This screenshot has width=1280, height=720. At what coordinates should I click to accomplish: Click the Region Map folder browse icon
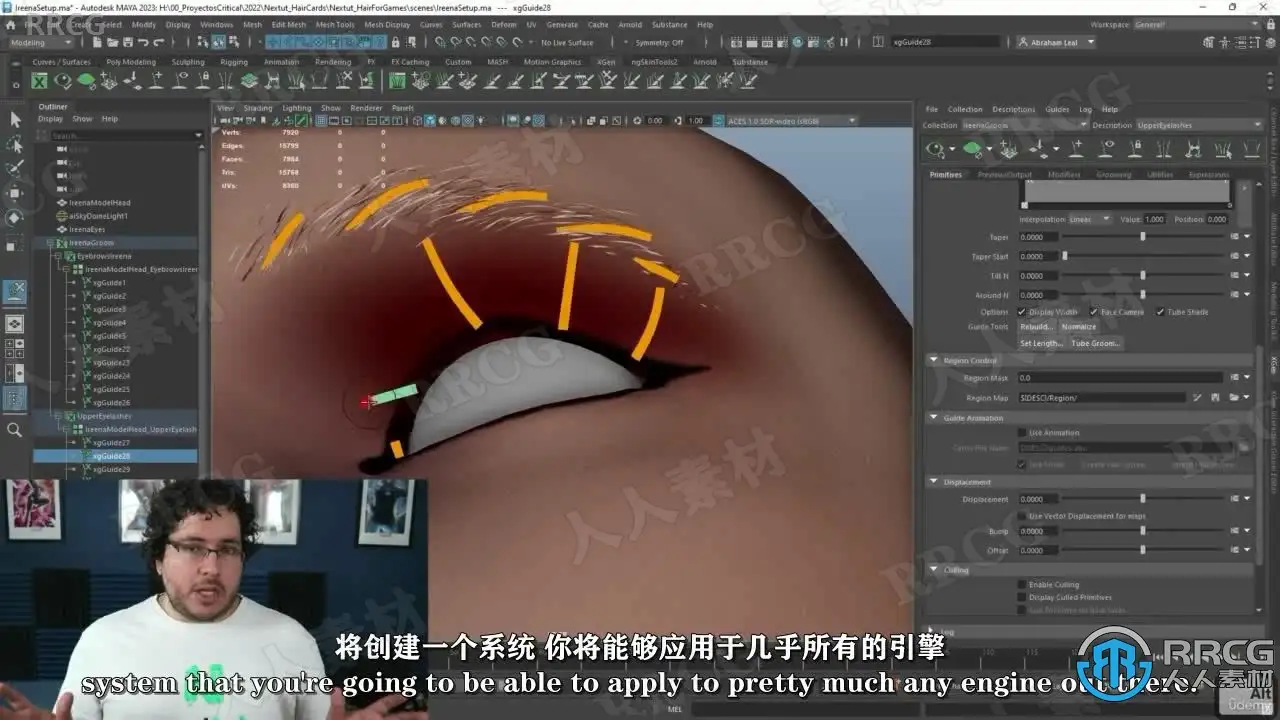click(x=1235, y=398)
